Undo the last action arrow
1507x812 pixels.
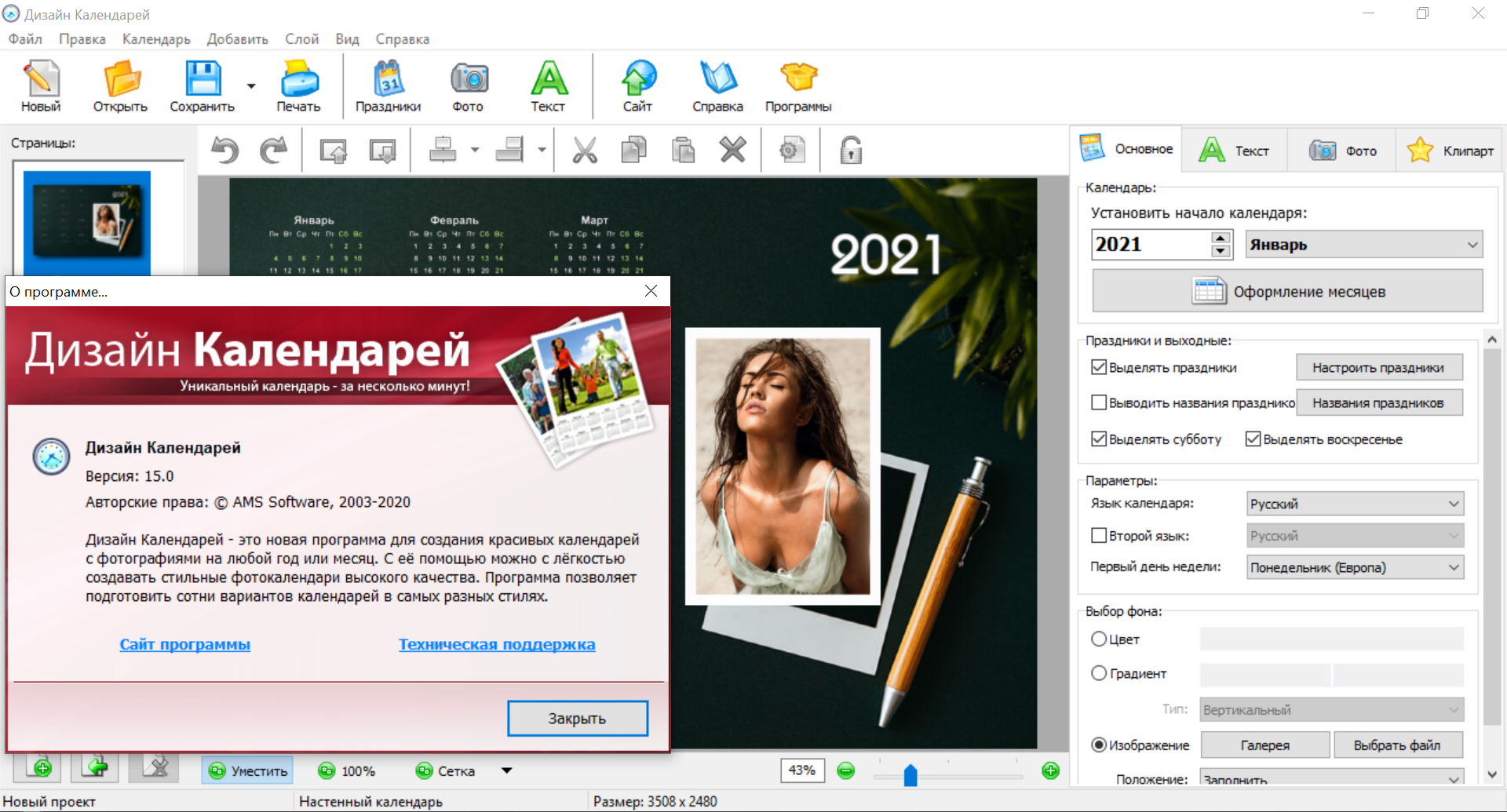[225, 150]
